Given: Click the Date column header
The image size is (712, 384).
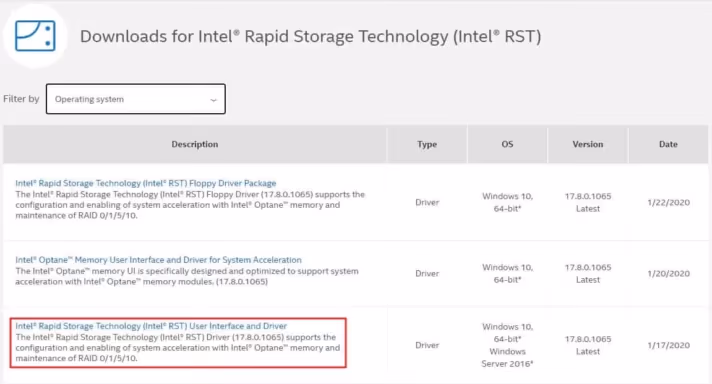Looking at the screenshot, I should 668,144.
